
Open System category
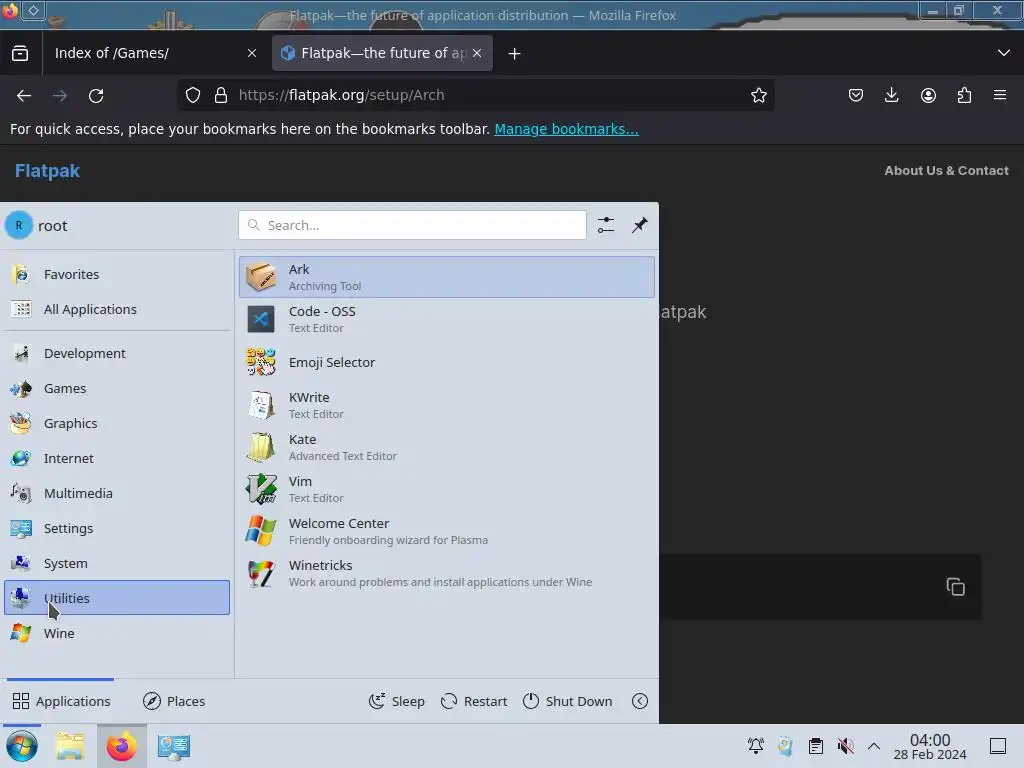pos(117,563)
